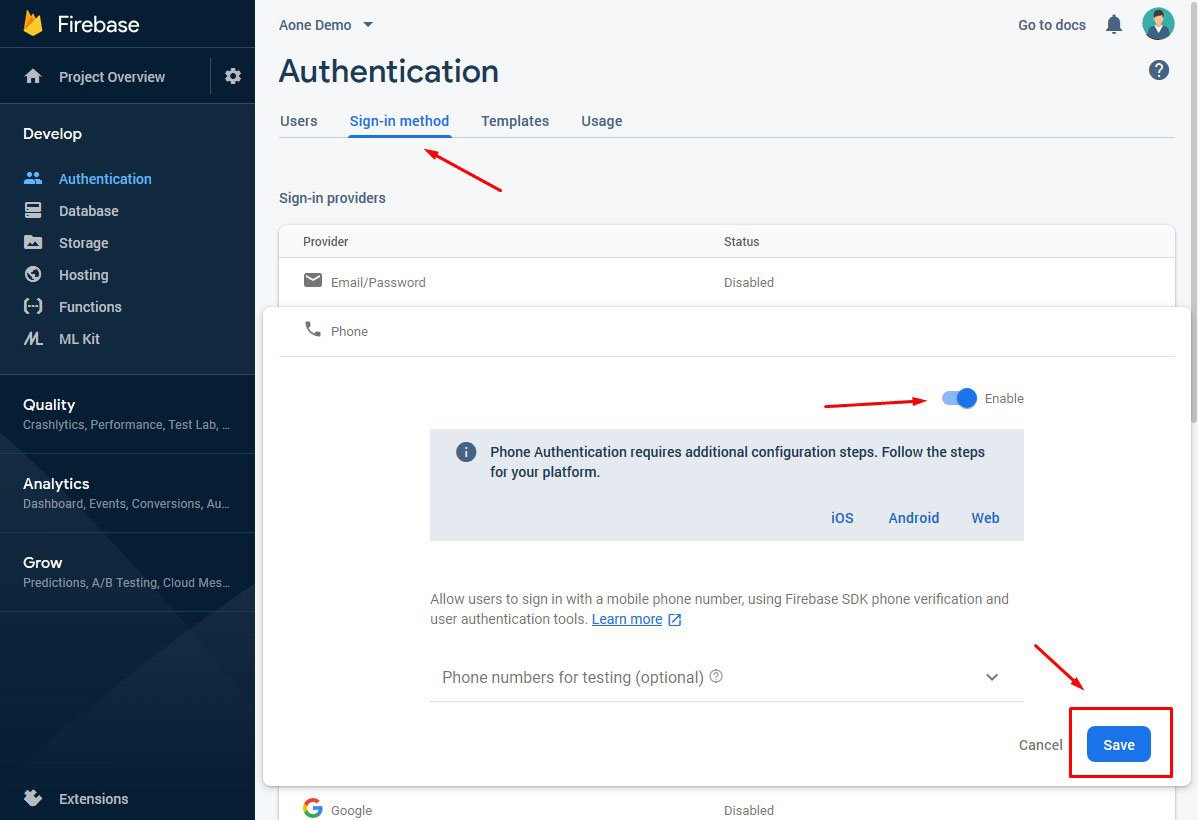
Task: Open Functions in the sidebar
Action: (x=90, y=307)
